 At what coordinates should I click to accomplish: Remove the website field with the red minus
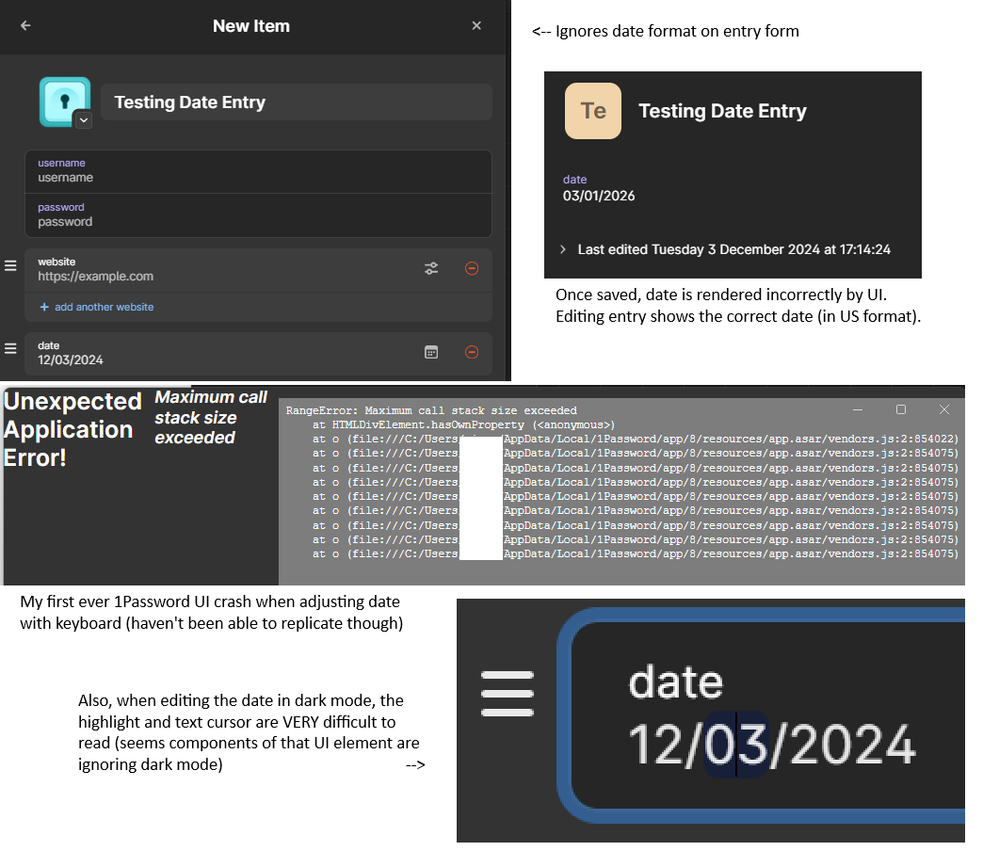click(x=471, y=268)
